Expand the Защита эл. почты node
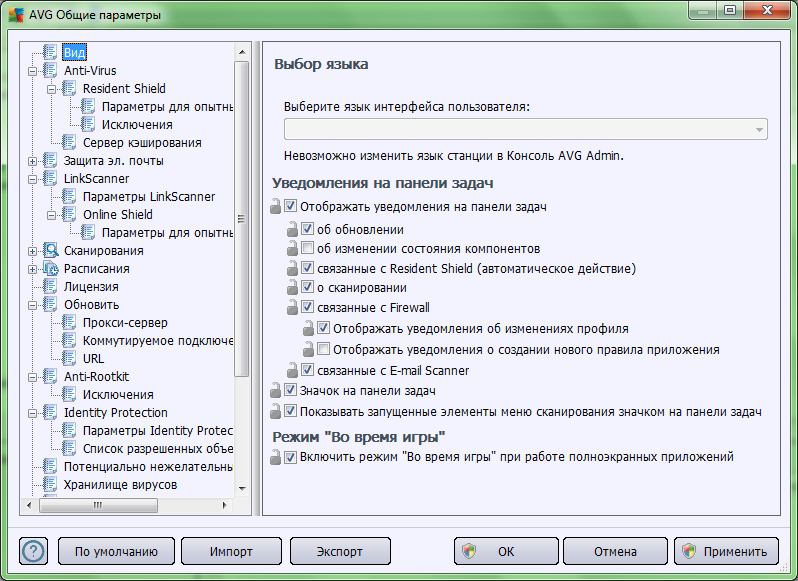 [33, 161]
